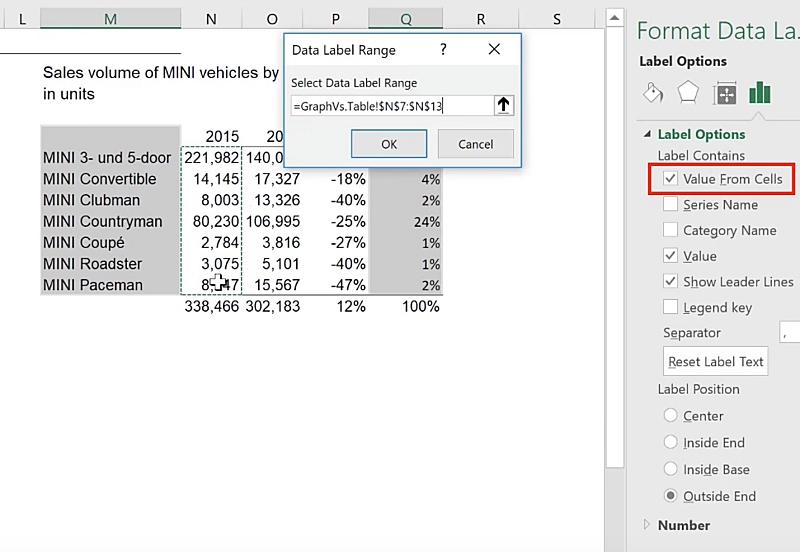
Task: Select the Inside End label position
Action: 670,443
